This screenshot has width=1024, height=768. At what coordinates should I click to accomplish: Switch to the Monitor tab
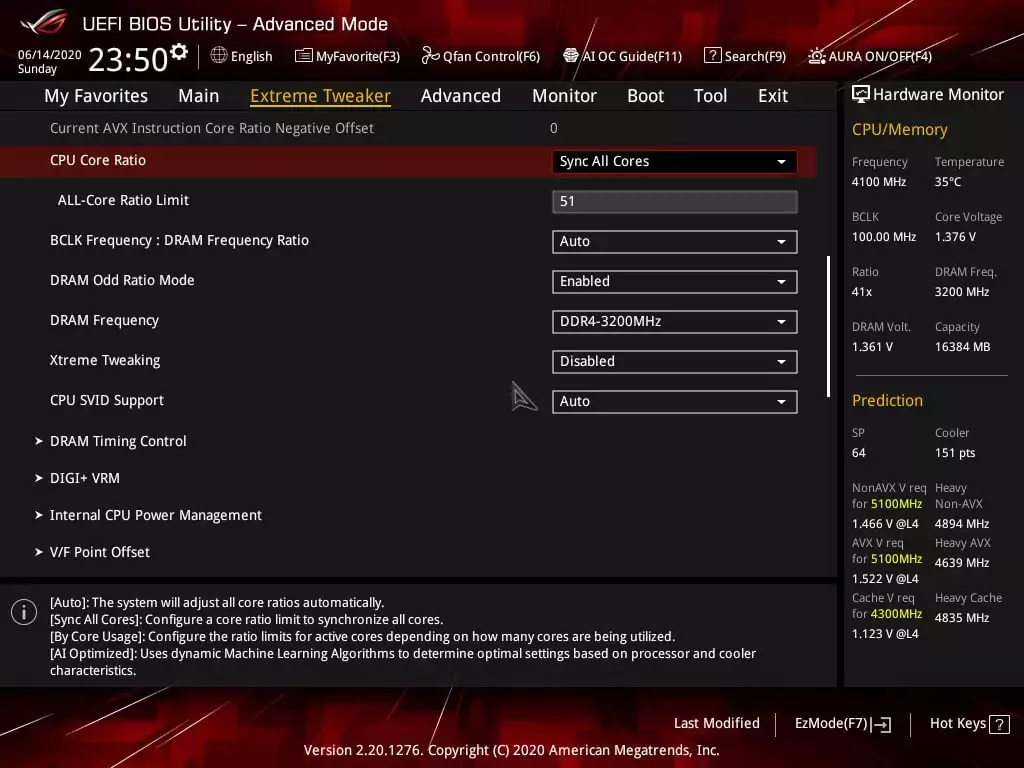564,96
